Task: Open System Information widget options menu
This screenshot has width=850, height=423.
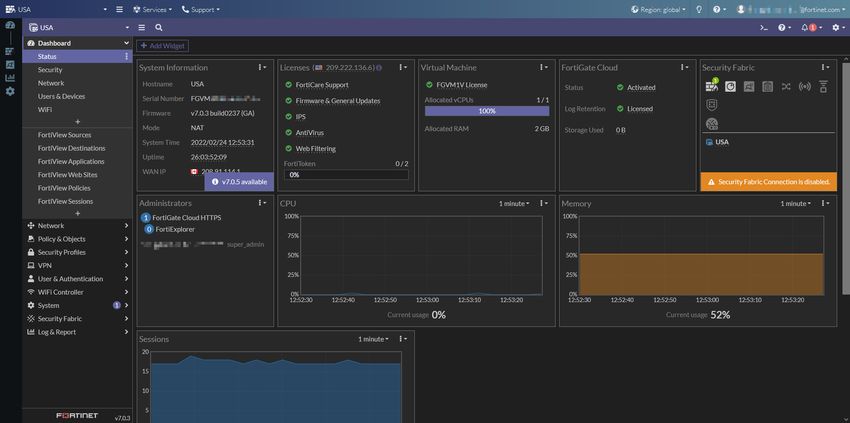Action: click(x=262, y=67)
